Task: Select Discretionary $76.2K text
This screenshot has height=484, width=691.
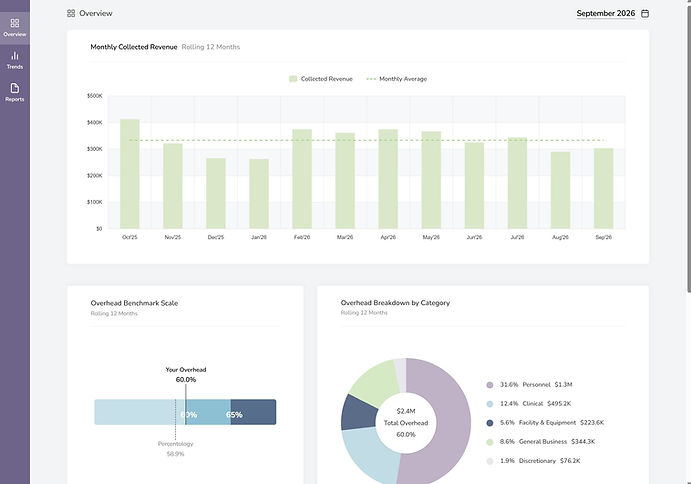Action: [x=540, y=461]
